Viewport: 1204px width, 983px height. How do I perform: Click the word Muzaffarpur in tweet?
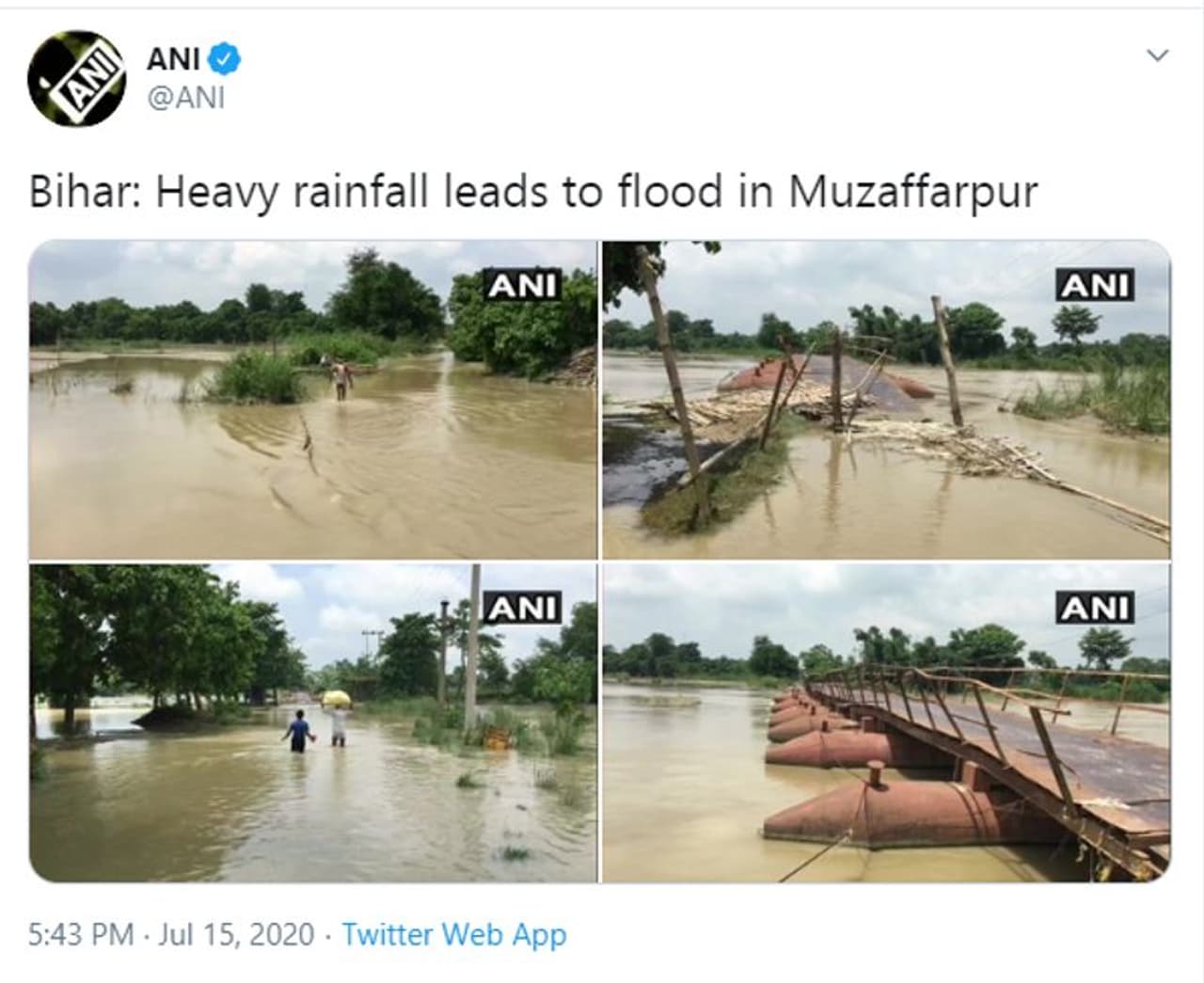[912, 193]
